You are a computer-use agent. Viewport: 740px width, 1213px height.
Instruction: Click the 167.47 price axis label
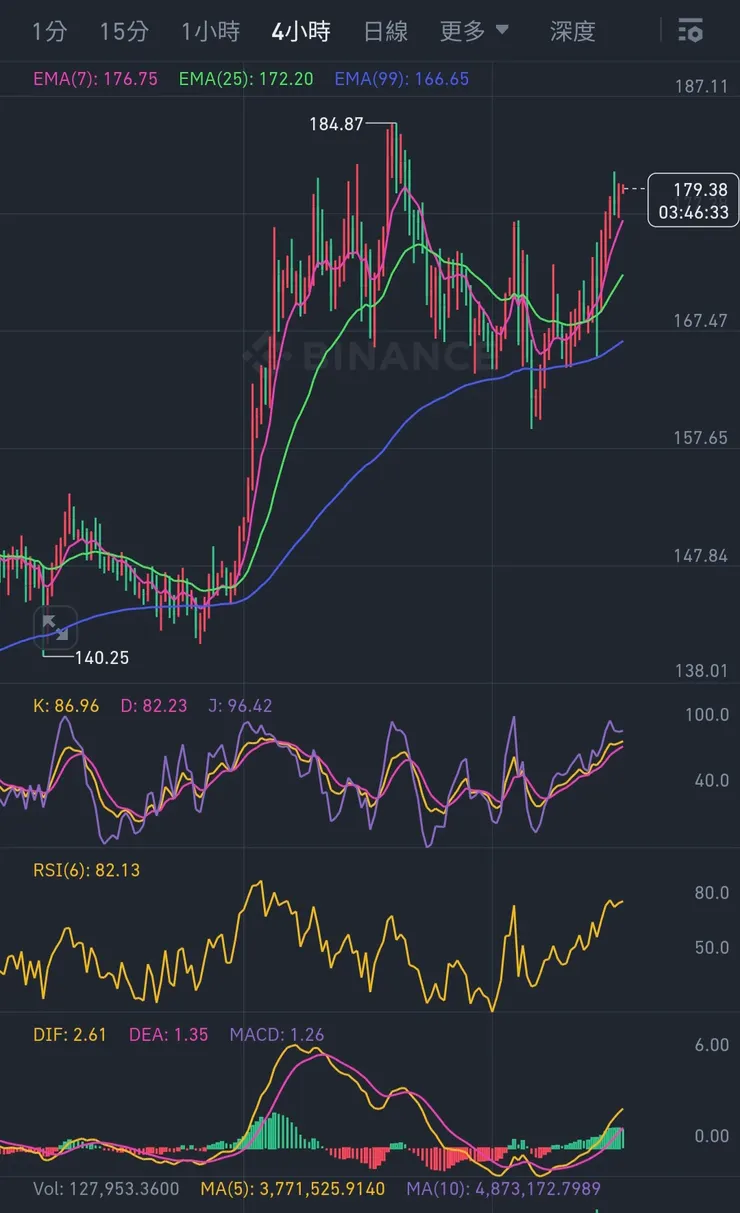[701, 320]
